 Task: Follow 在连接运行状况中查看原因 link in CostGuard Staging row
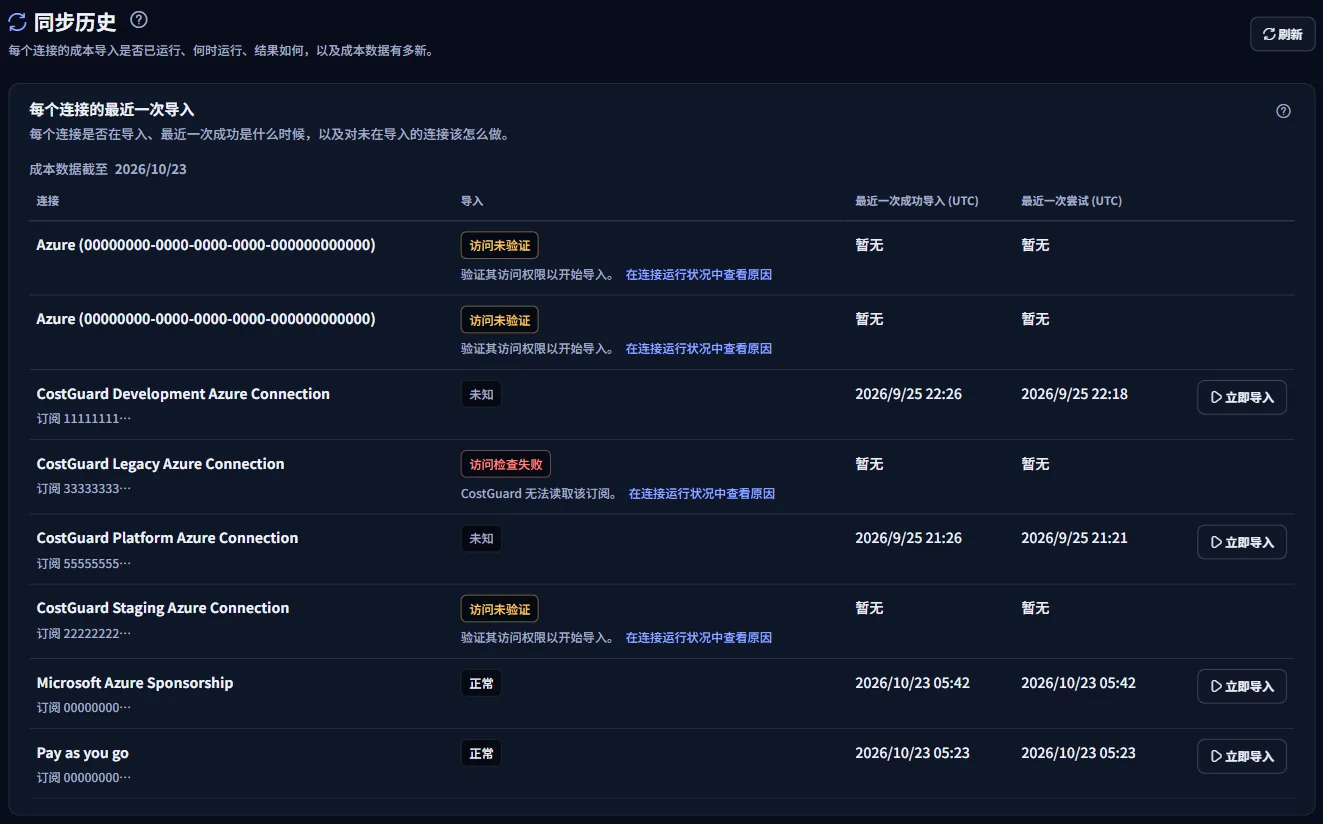699,638
